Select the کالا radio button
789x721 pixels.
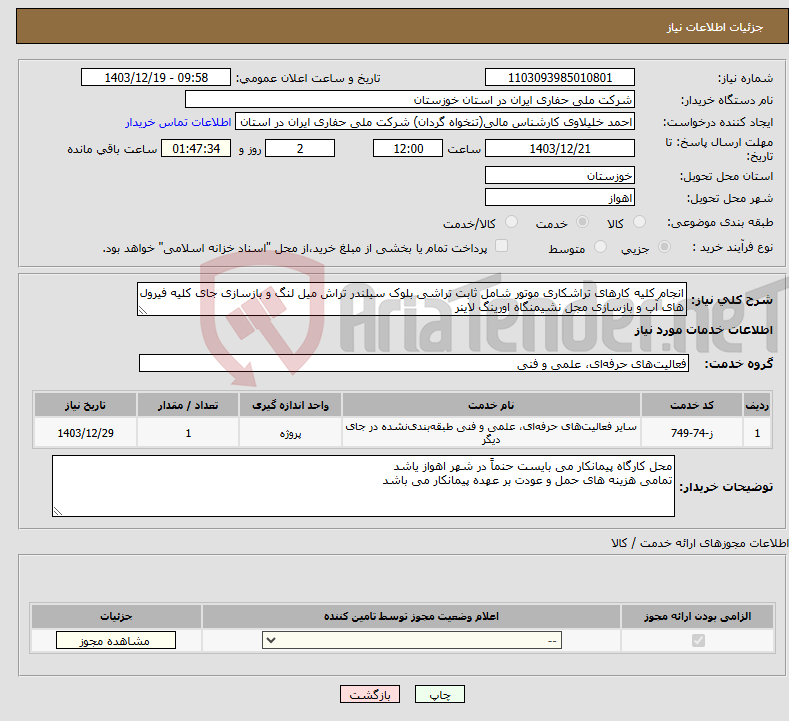[639, 222]
